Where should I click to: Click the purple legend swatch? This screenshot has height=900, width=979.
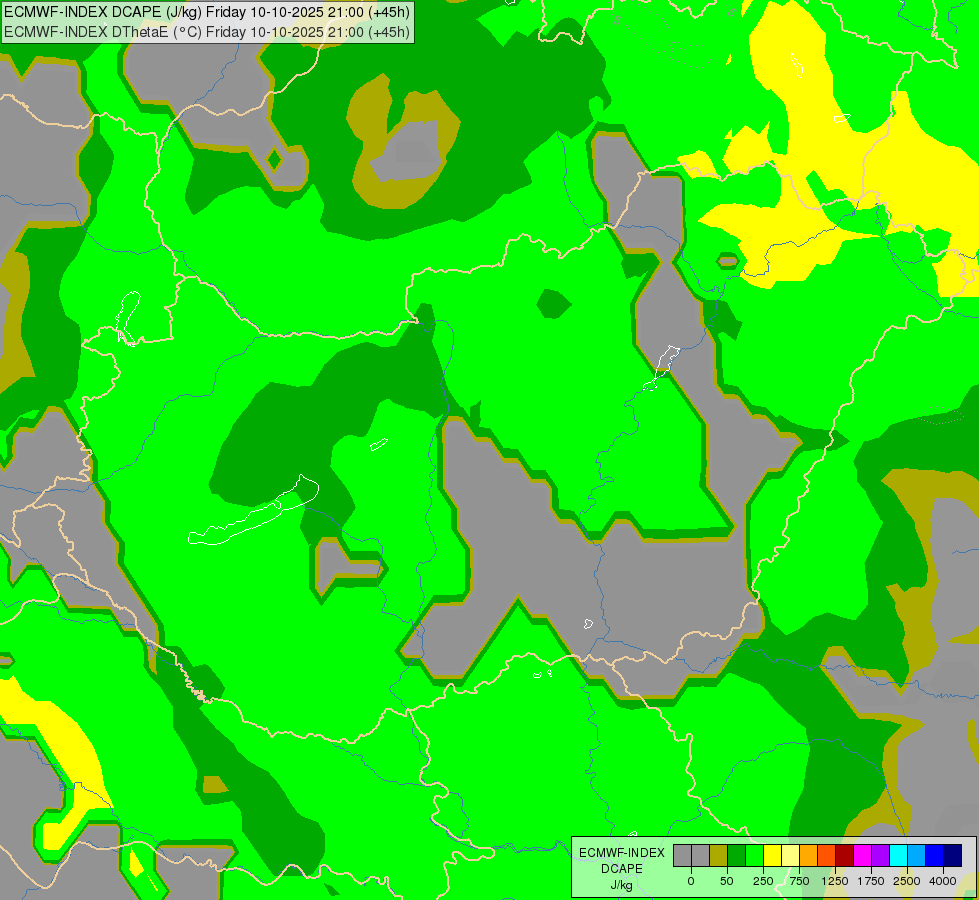(880, 855)
